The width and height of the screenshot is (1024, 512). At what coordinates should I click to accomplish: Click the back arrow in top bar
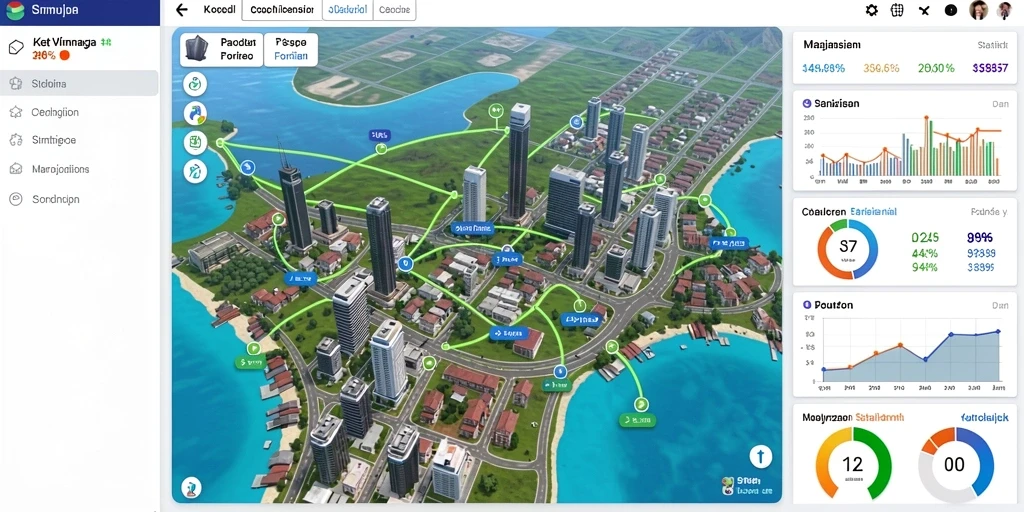click(182, 10)
